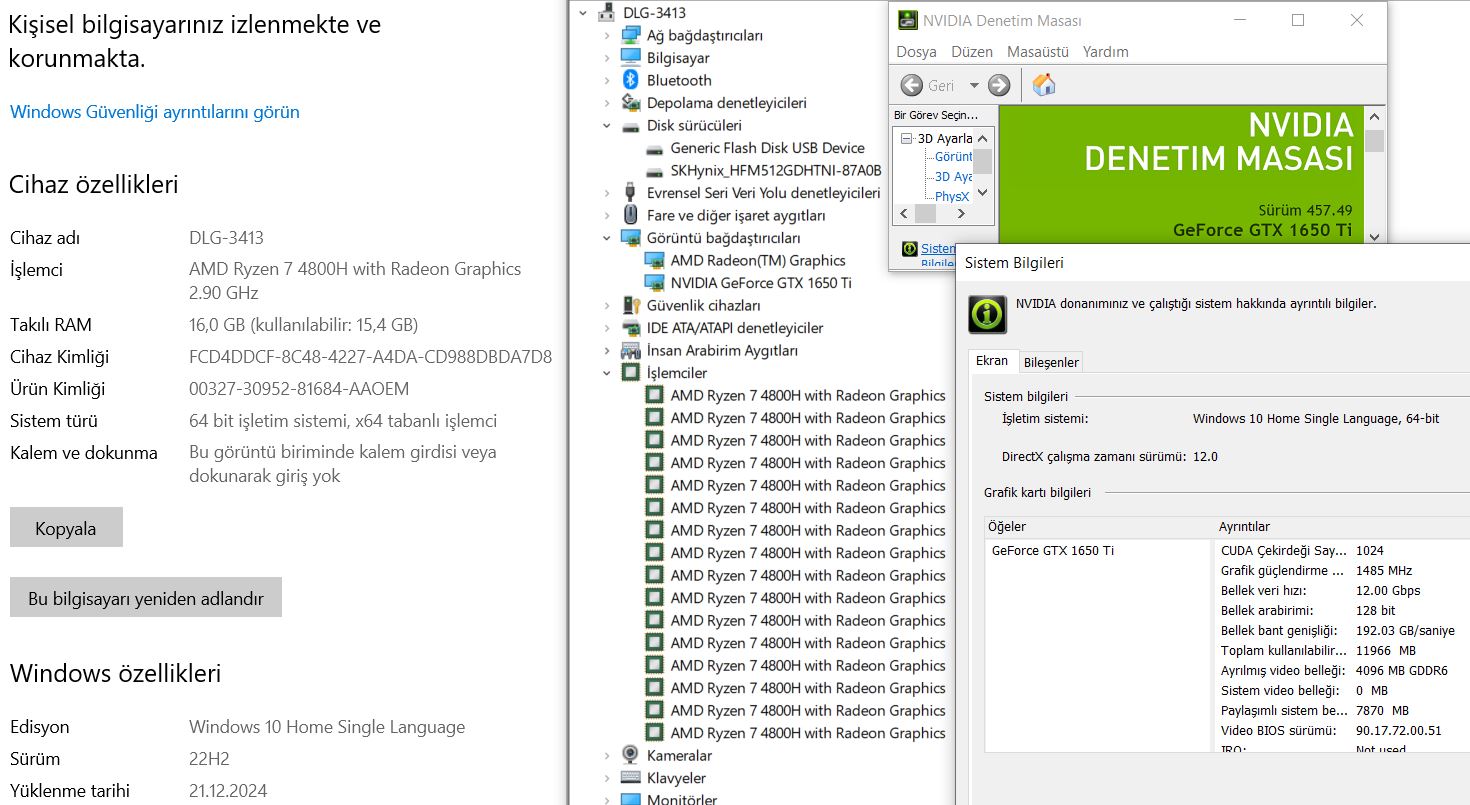This screenshot has height=805, width=1470.
Task: Click the task tree vertical scrollbar down arrow
Action: pyautogui.click(x=982, y=193)
